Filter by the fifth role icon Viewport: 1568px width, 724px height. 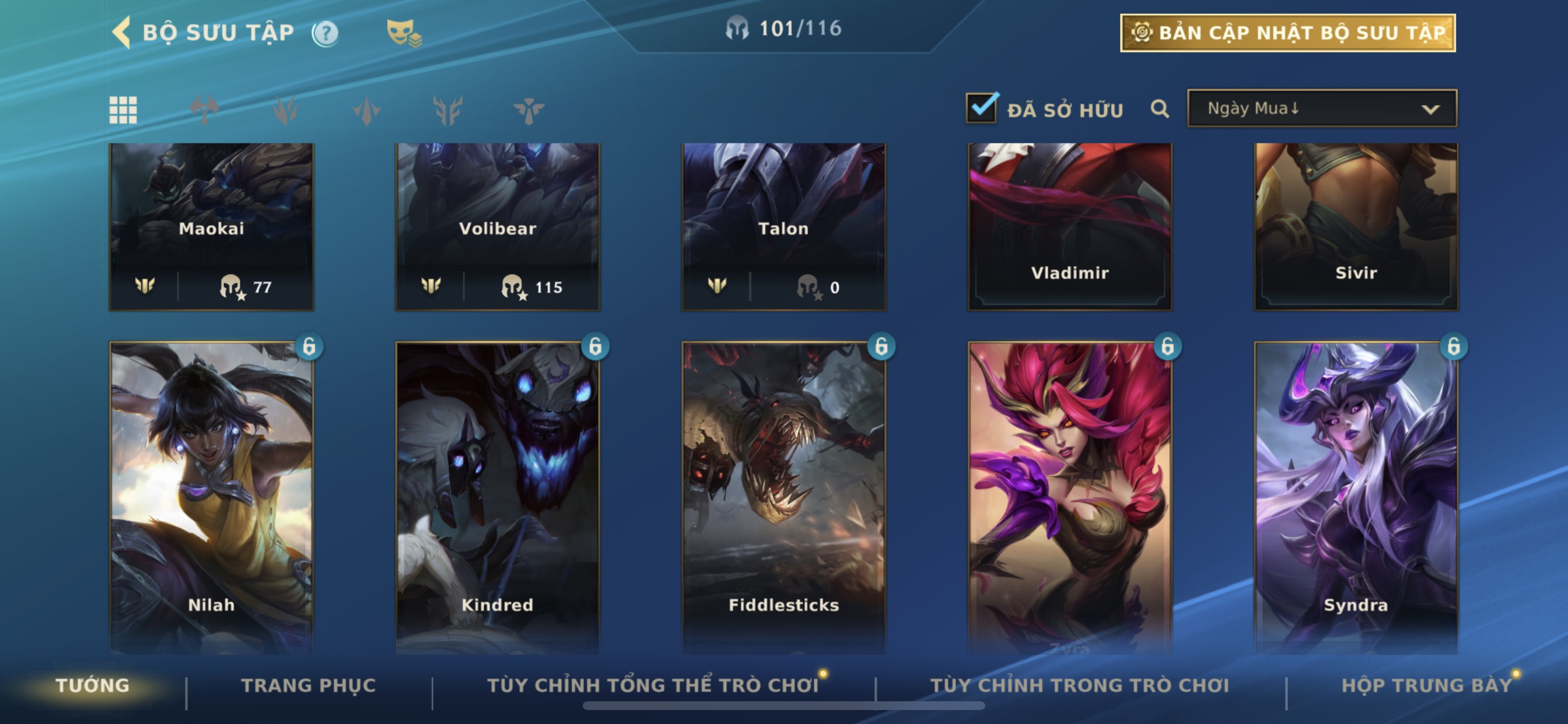(x=528, y=110)
